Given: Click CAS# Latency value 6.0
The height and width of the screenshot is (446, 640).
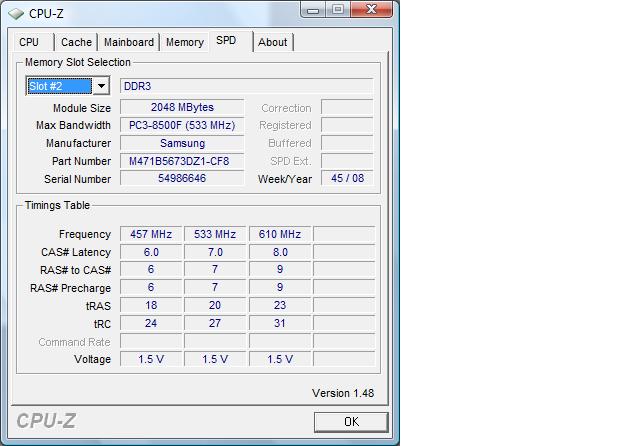Looking at the screenshot, I should (151, 252).
